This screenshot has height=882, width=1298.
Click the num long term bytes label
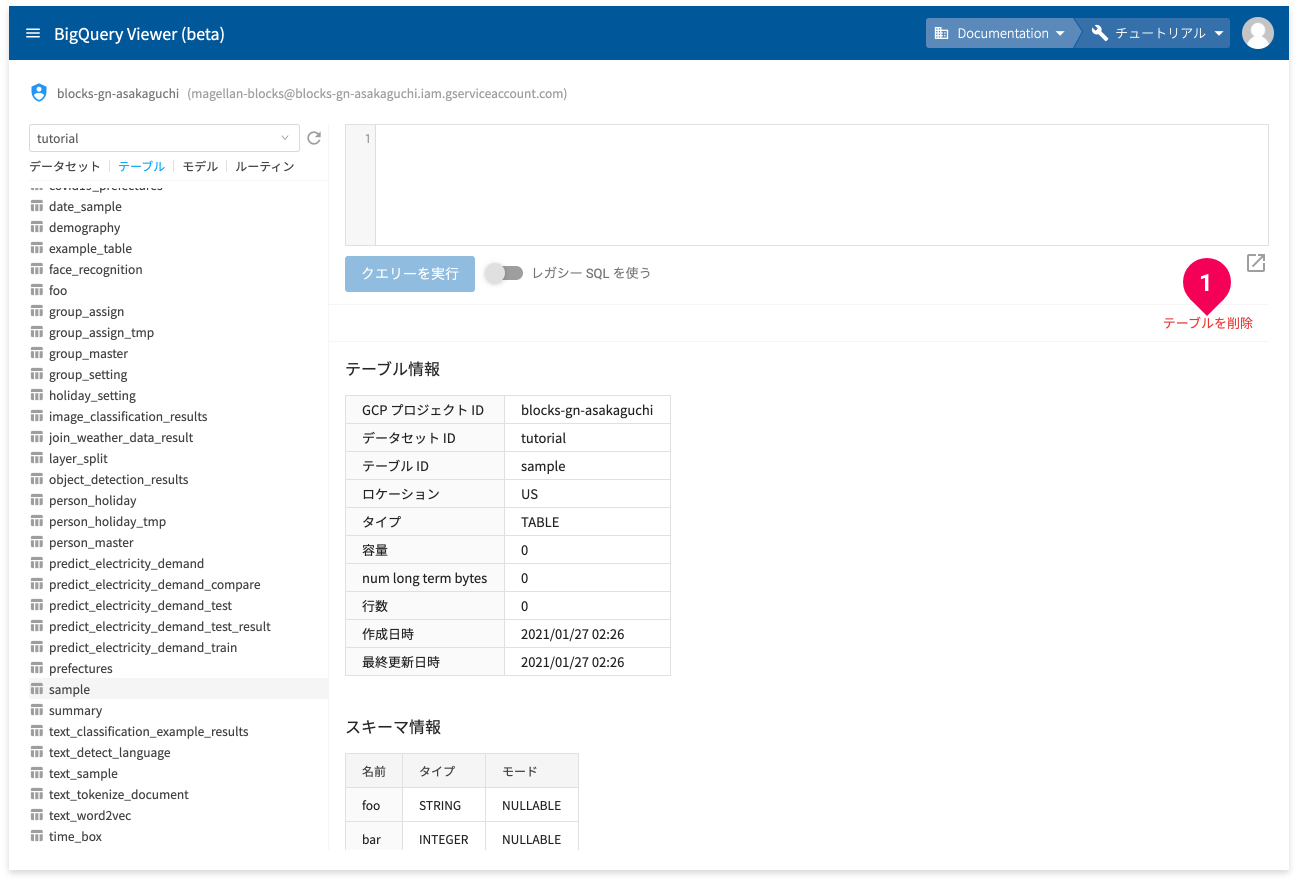point(425,578)
